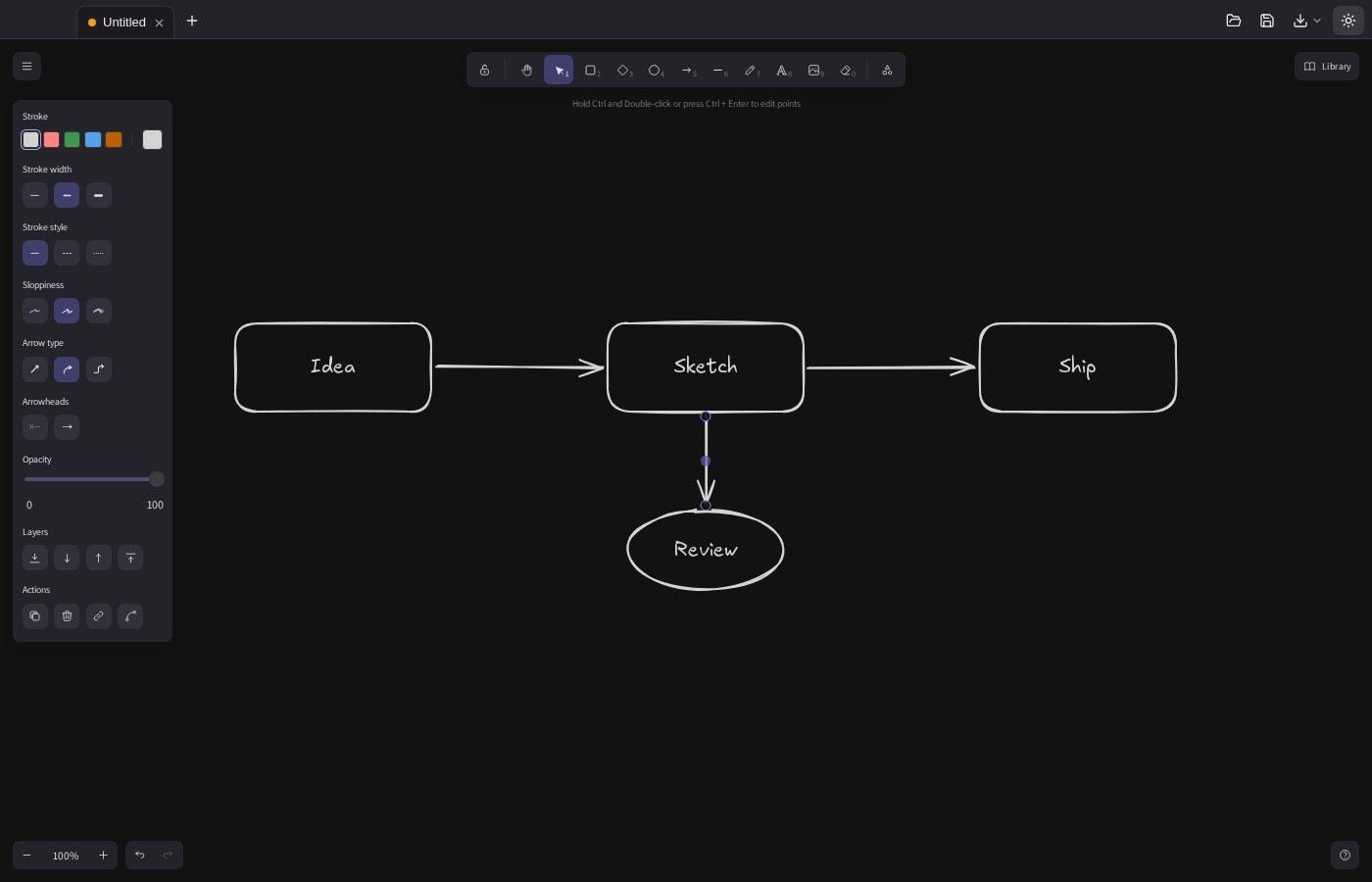This screenshot has width=1372, height=882.
Task: Select the Insert image tool
Action: 815,70
